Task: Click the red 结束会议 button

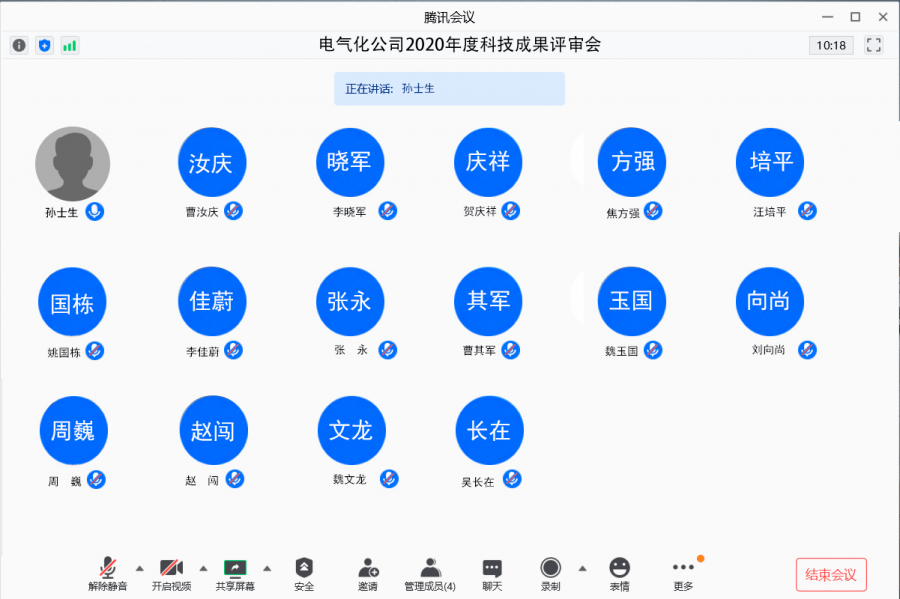Action: coord(831,574)
